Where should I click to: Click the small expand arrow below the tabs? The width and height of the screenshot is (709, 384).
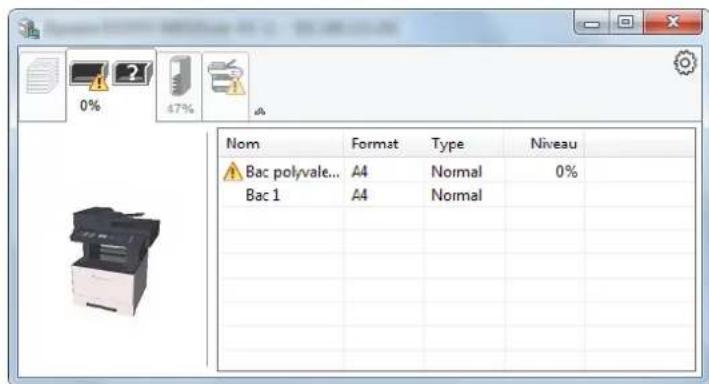(260, 111)
